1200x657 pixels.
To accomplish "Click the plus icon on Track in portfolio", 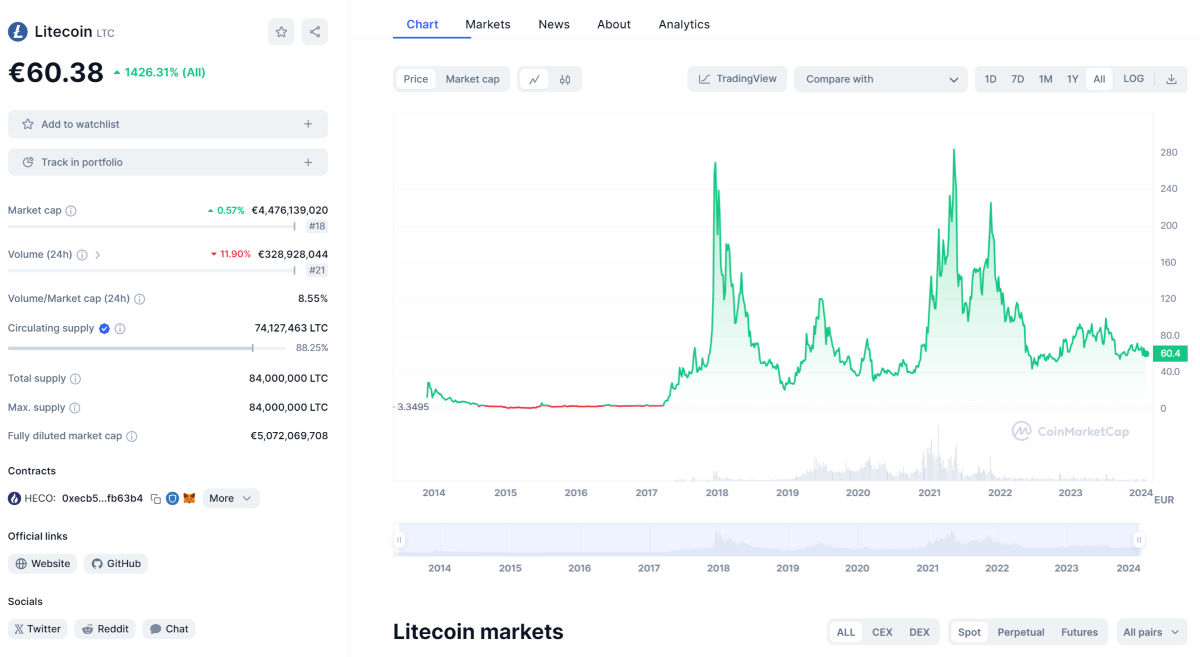I will [308, 162].
